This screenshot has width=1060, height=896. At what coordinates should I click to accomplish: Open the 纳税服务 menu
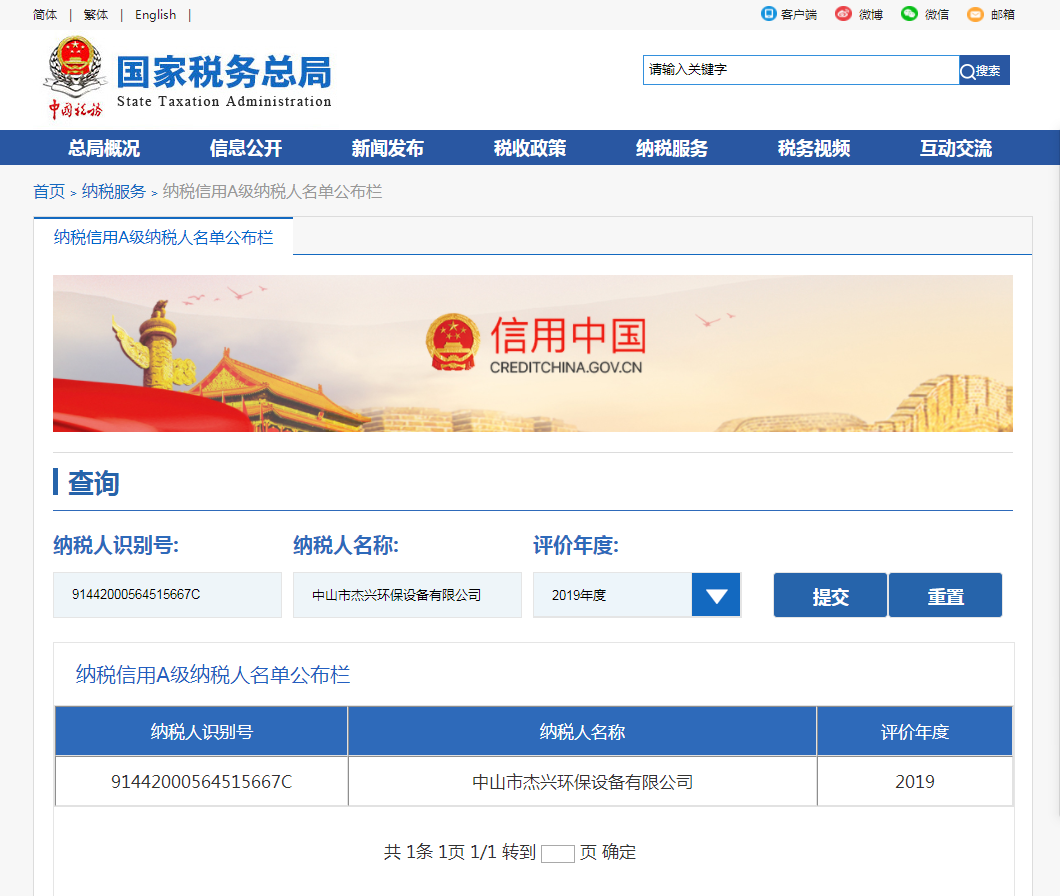click(x=672, y=148)
